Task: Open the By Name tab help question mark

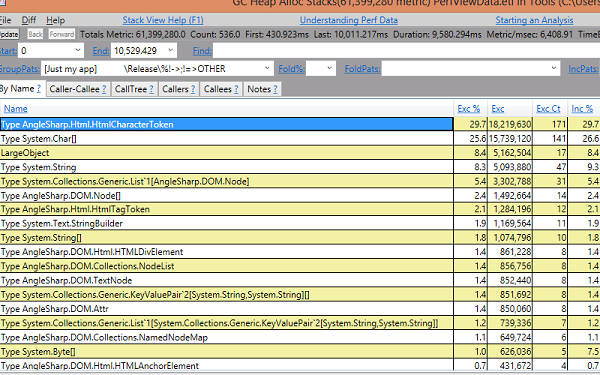Action: [38, 89]
